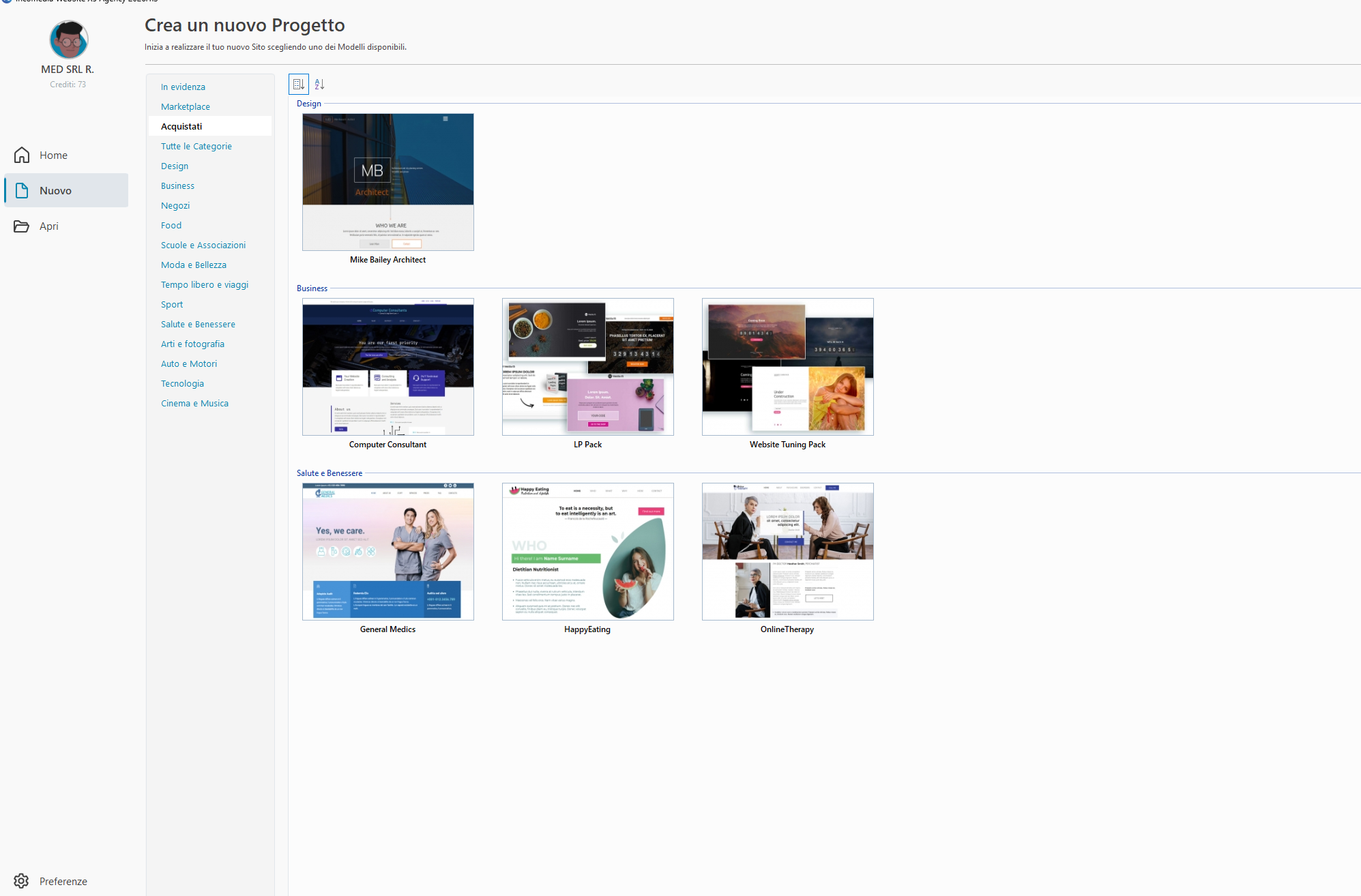1361x896 pixels.
Task: Open the OnlineTherapy template
Action: pyautogui.click(x=787, y=552)
